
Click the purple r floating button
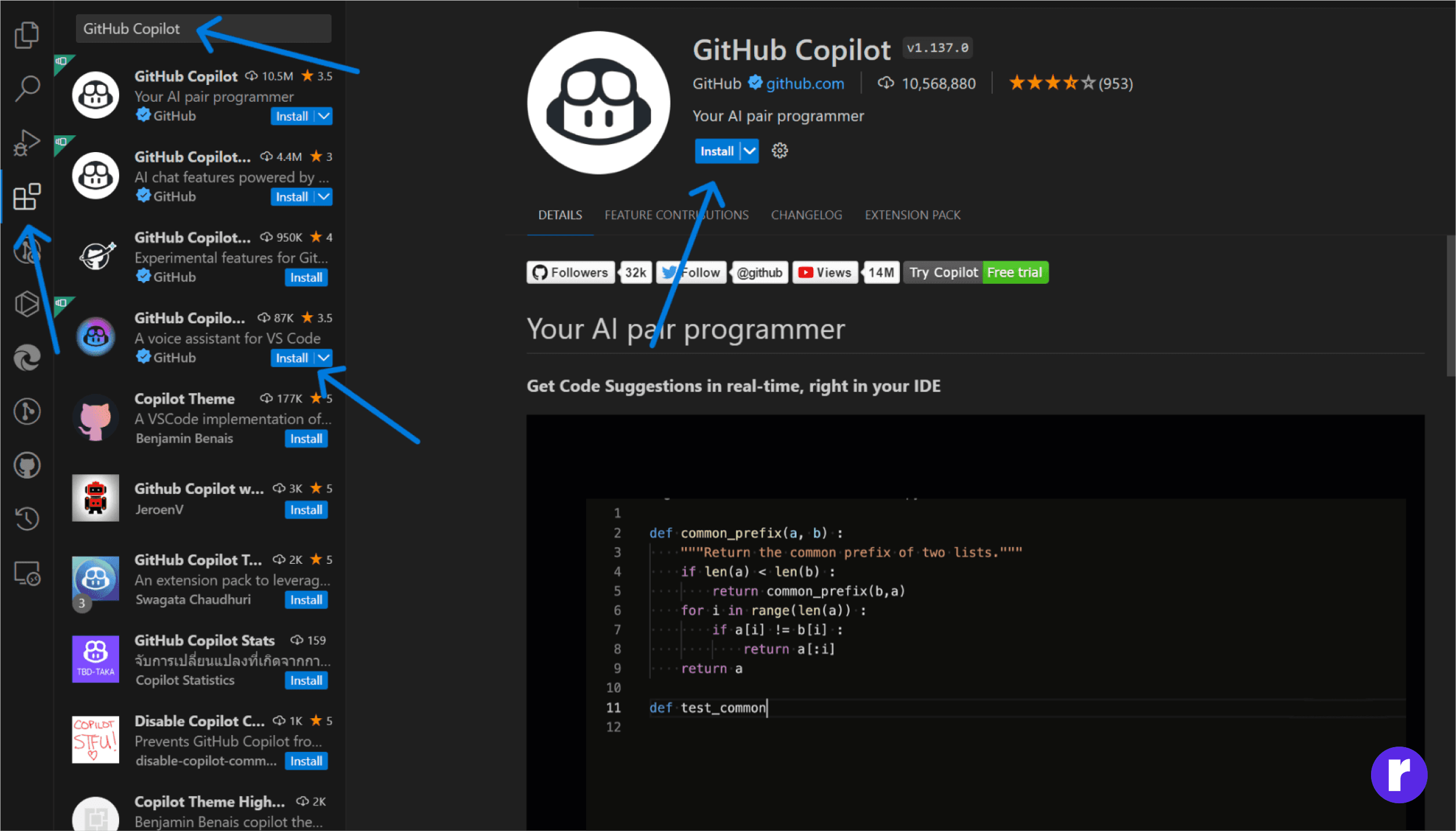[x=1399, y=775]
